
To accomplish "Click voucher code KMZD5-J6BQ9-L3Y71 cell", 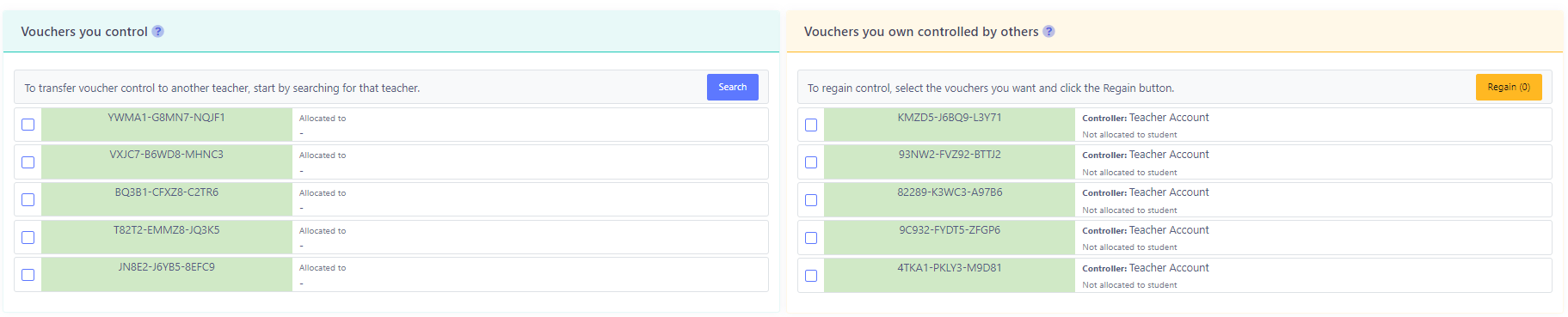I will (950, 125).
